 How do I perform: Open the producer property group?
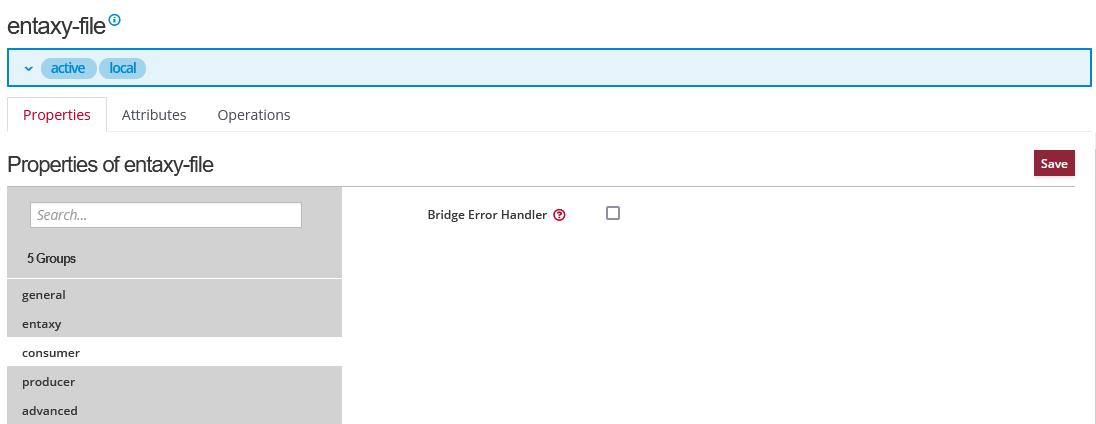[x=49, y=382]
